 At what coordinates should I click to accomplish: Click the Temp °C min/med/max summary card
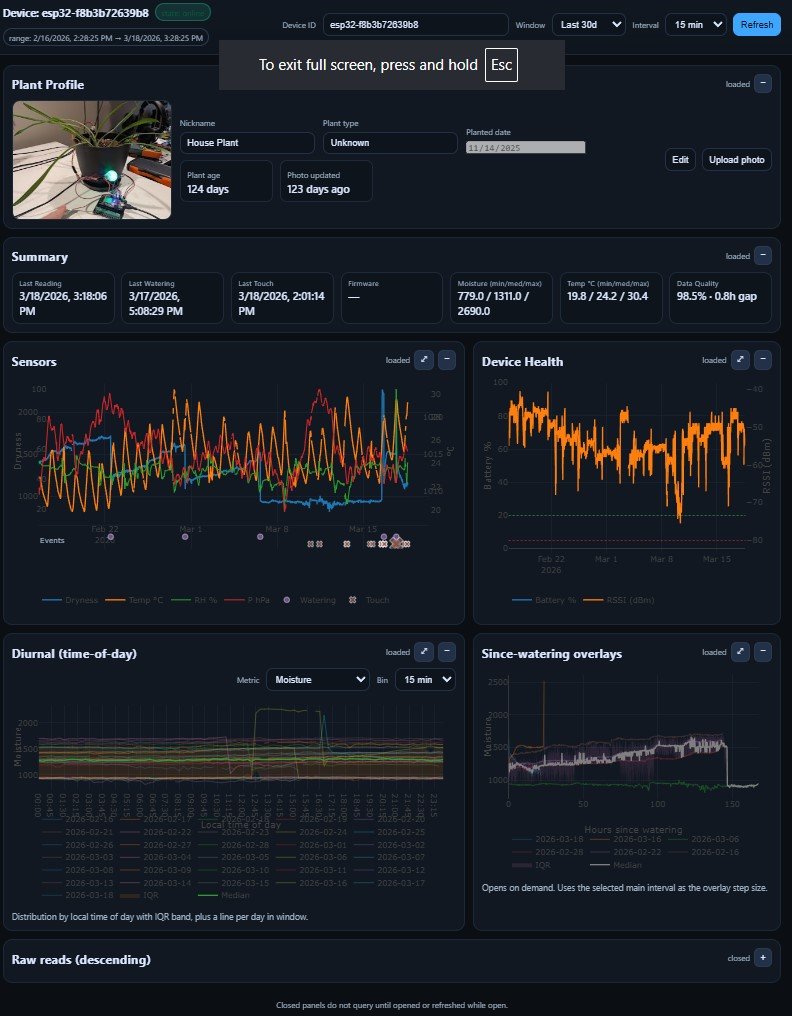click(x=611, y=297)
